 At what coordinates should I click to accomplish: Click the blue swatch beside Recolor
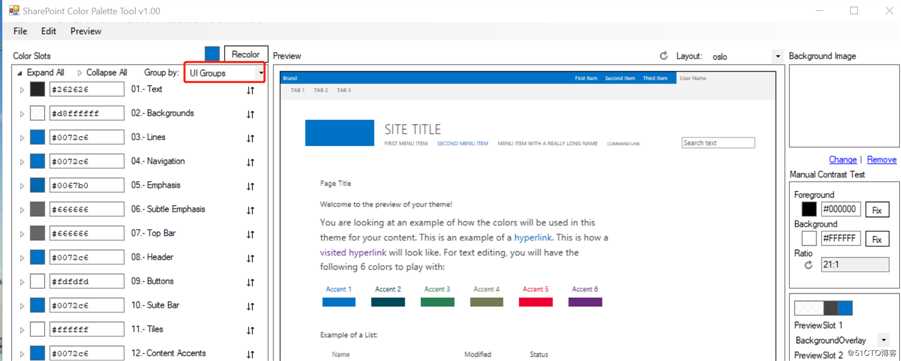(213, 54)
